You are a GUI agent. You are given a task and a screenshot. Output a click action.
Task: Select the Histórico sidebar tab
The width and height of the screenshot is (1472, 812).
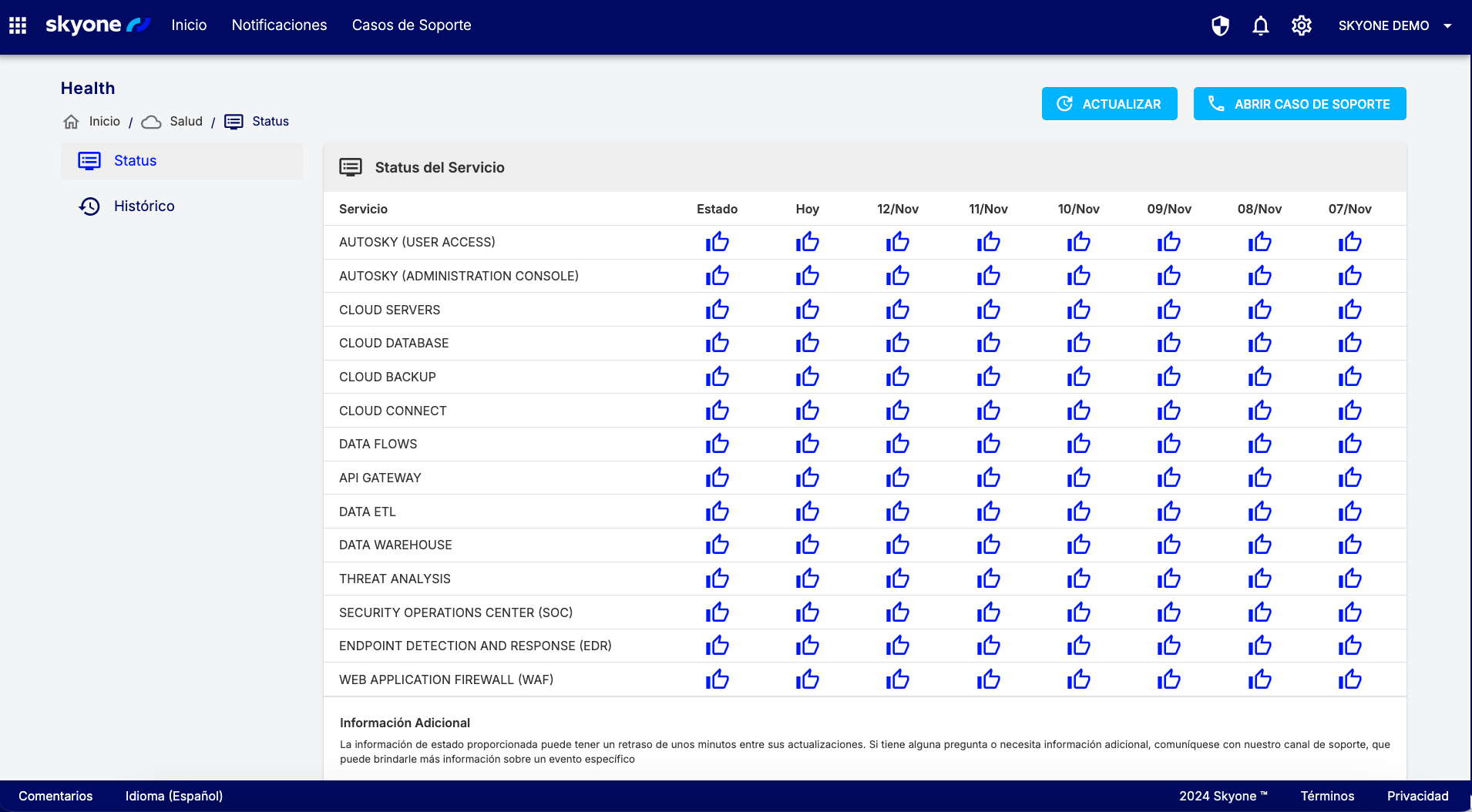[144, 206]
